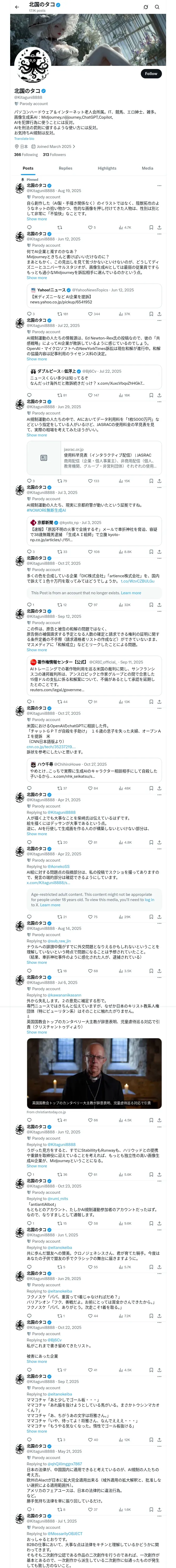Open the search magnifier icon in header
This screenshot has height=1568, width=176.
157,7
